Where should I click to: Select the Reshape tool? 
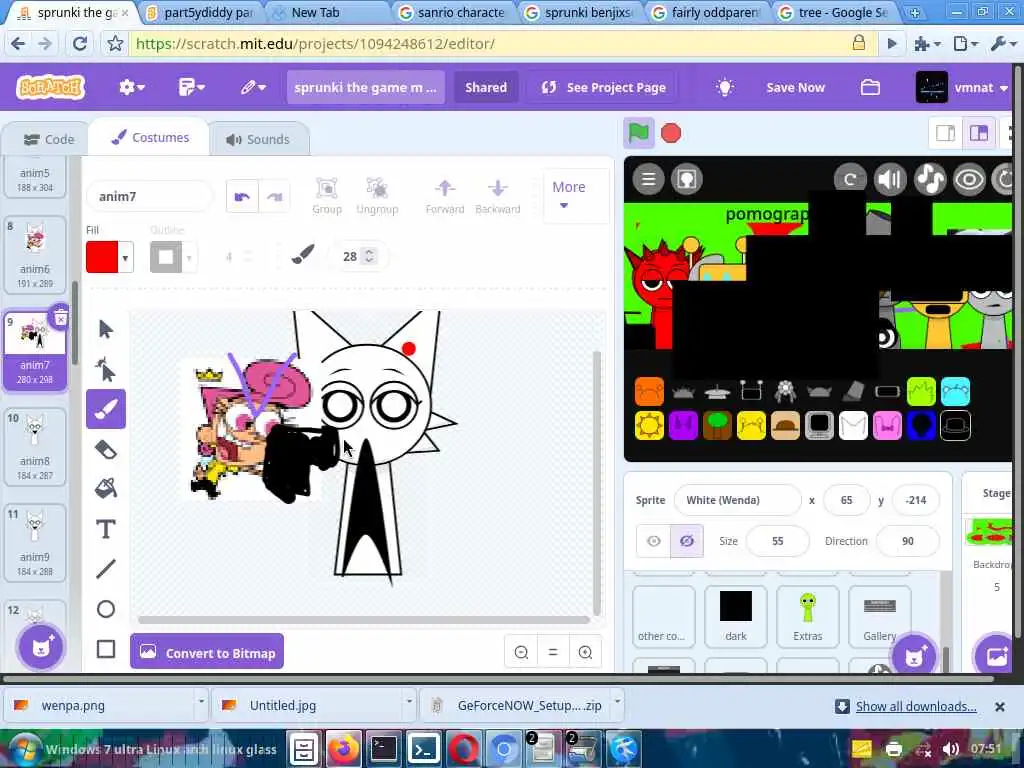click(106, 370)
